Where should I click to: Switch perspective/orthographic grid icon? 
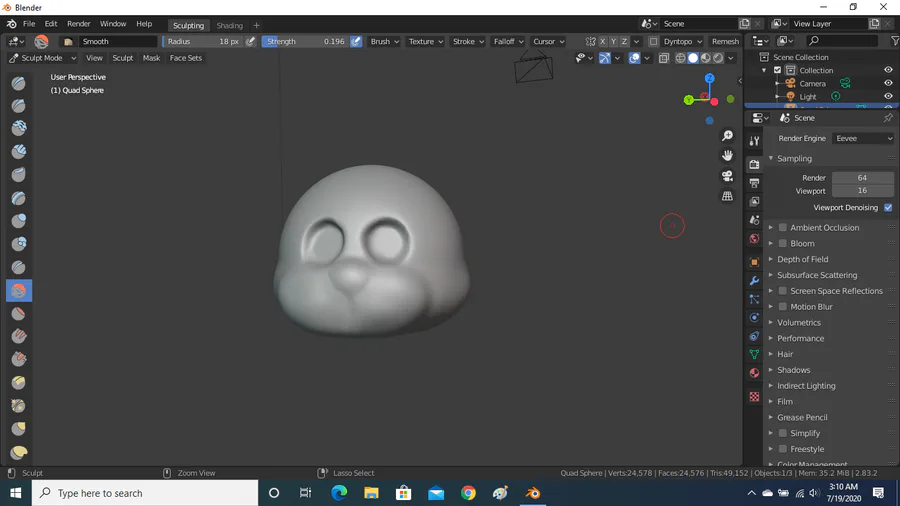click(727, 196)
